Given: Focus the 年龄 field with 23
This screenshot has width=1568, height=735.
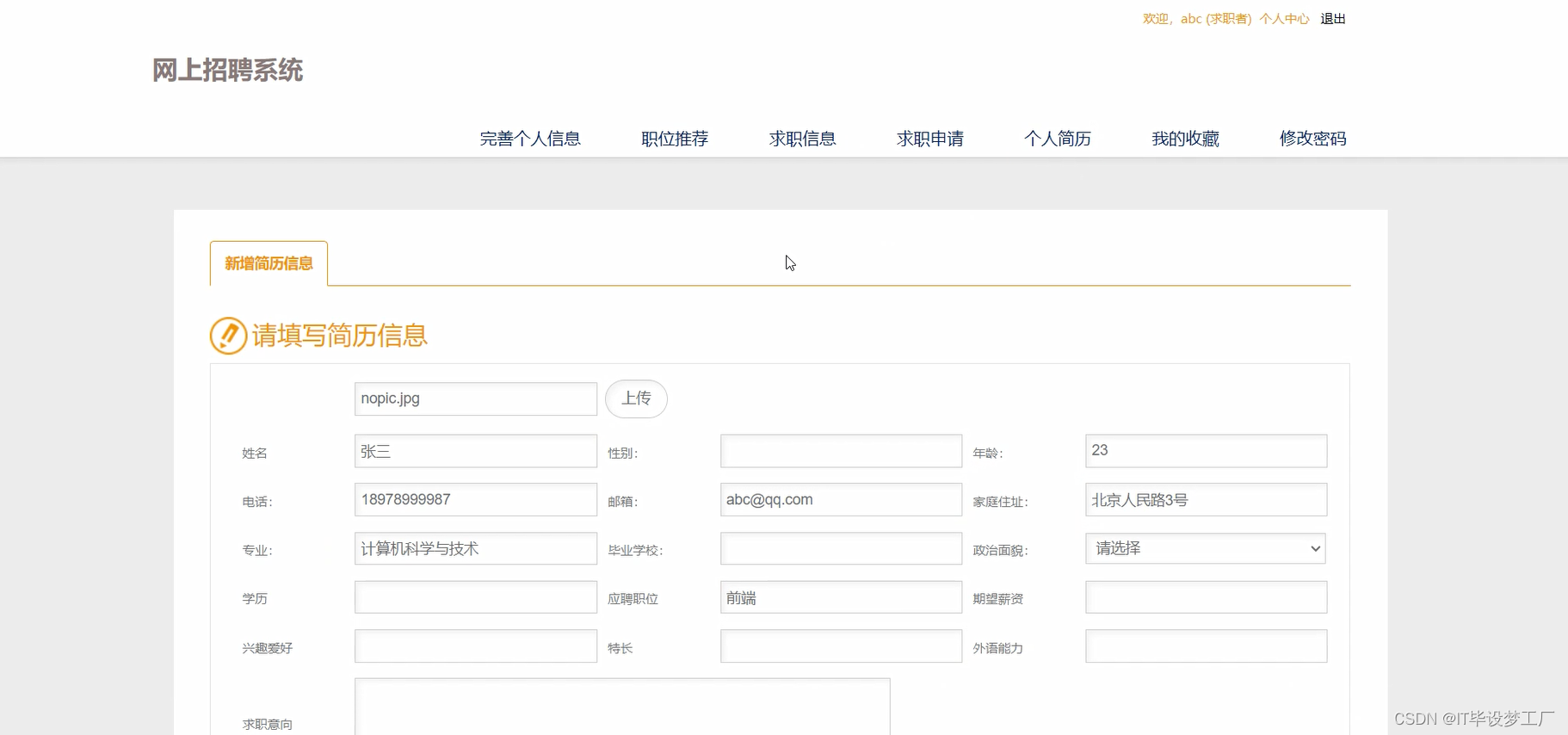Looking at the screenshot, I should 1207,451.
